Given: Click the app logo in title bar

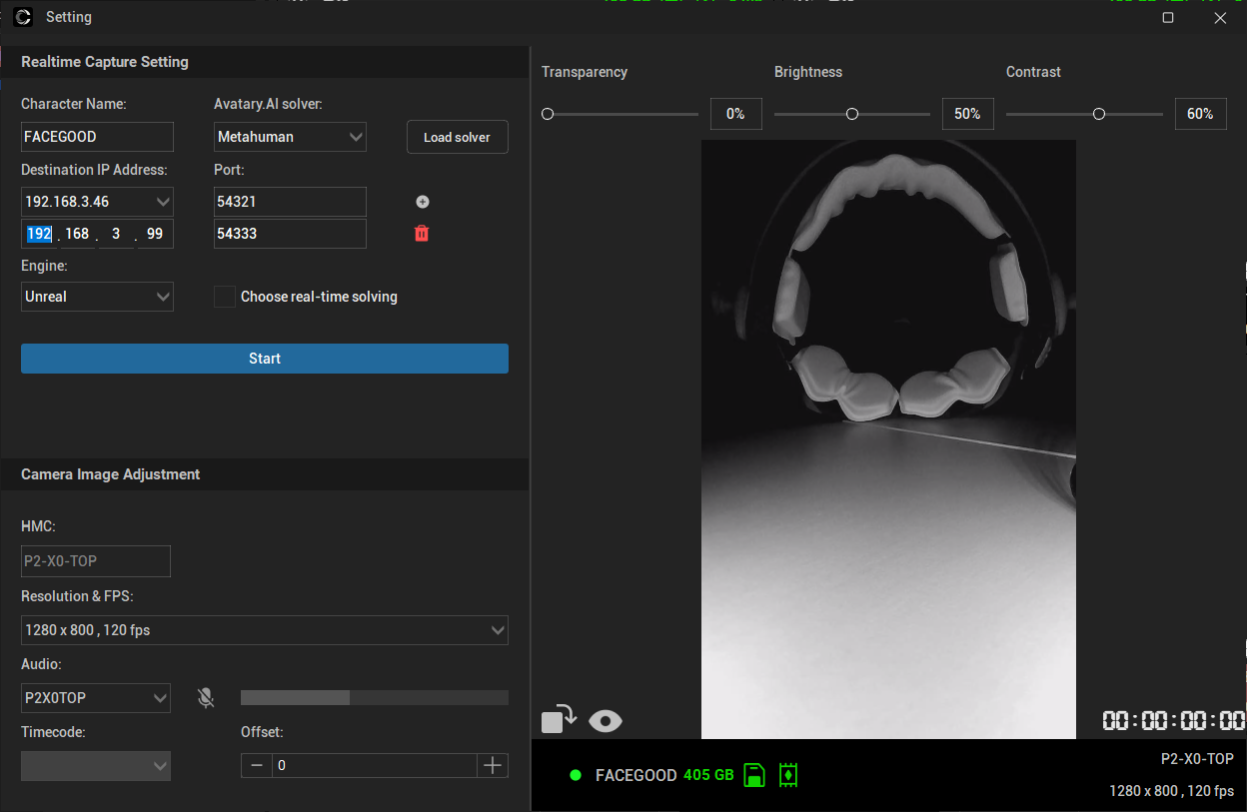Looking at the screenshot, I should click(x=24, y=17).
